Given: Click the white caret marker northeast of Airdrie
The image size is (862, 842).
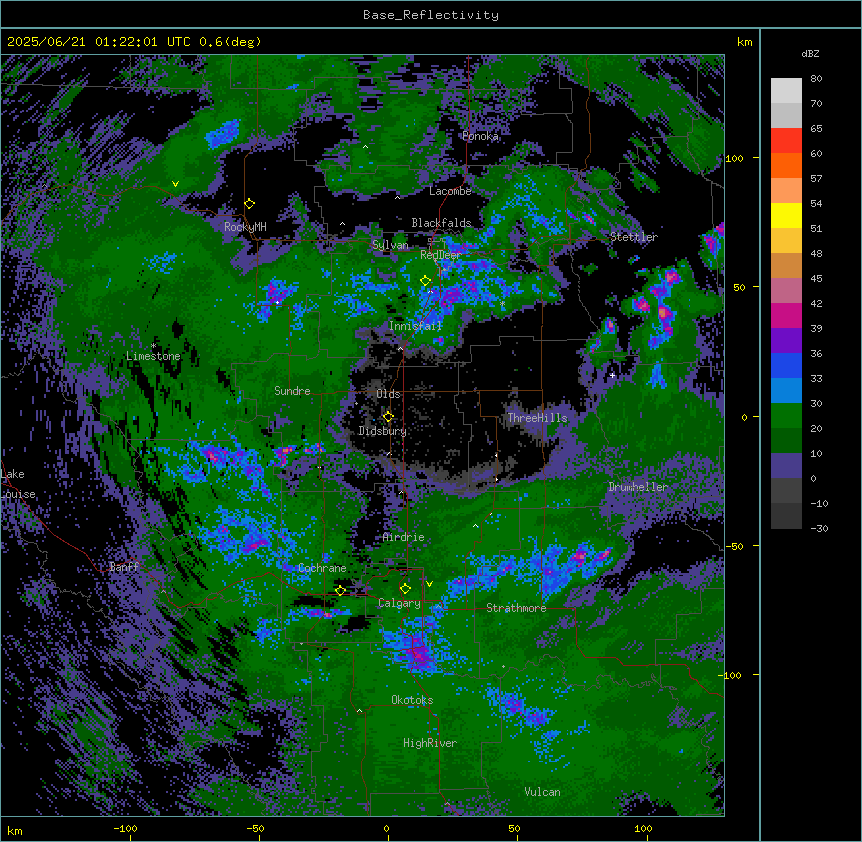Looking at the screenshot, I should pyautogui.click(x=476, y=526).
